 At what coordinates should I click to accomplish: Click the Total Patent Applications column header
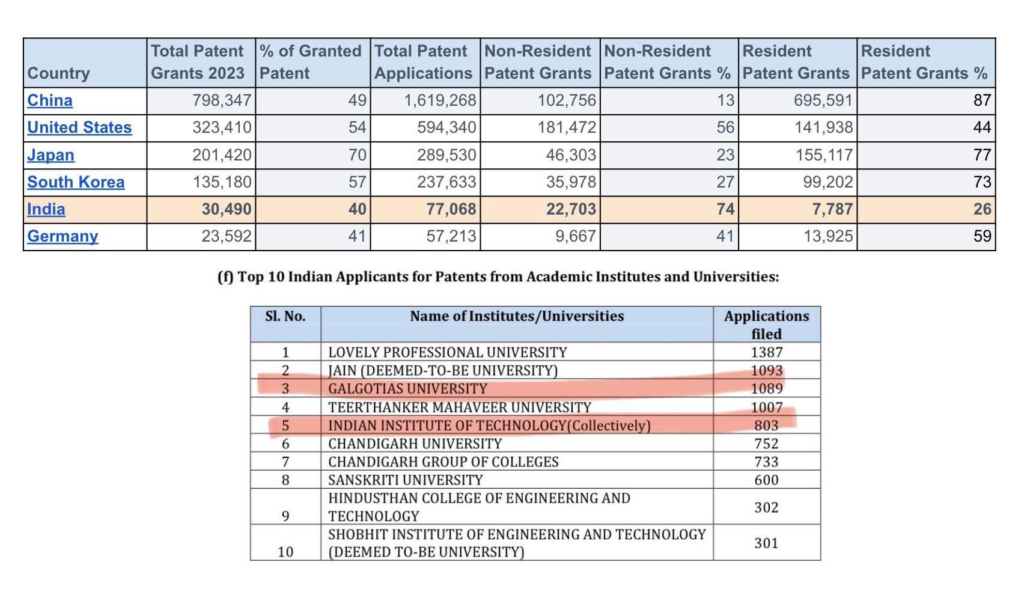click(423, 62)
